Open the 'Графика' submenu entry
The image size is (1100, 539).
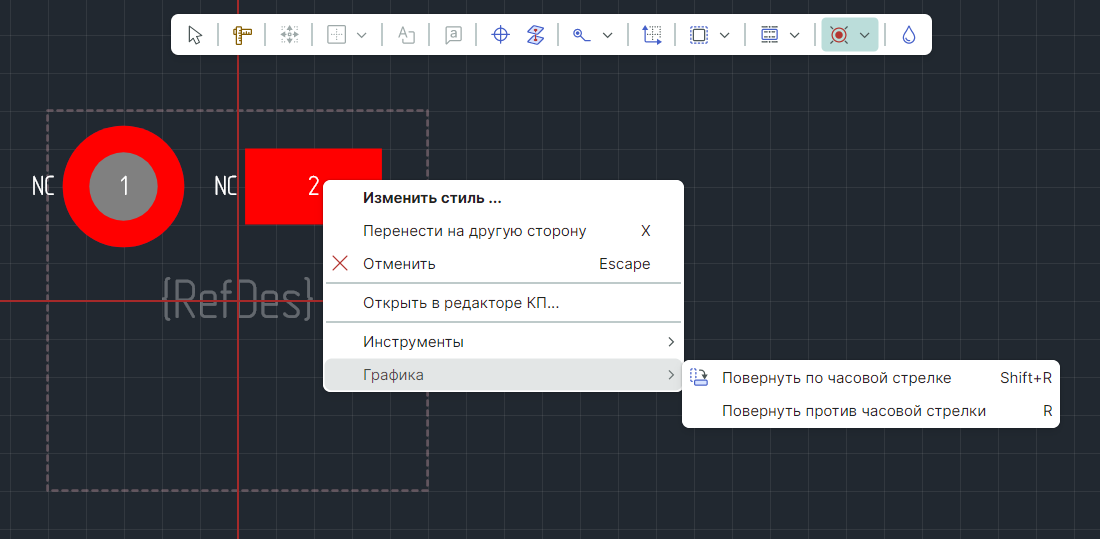click(502, 375)
